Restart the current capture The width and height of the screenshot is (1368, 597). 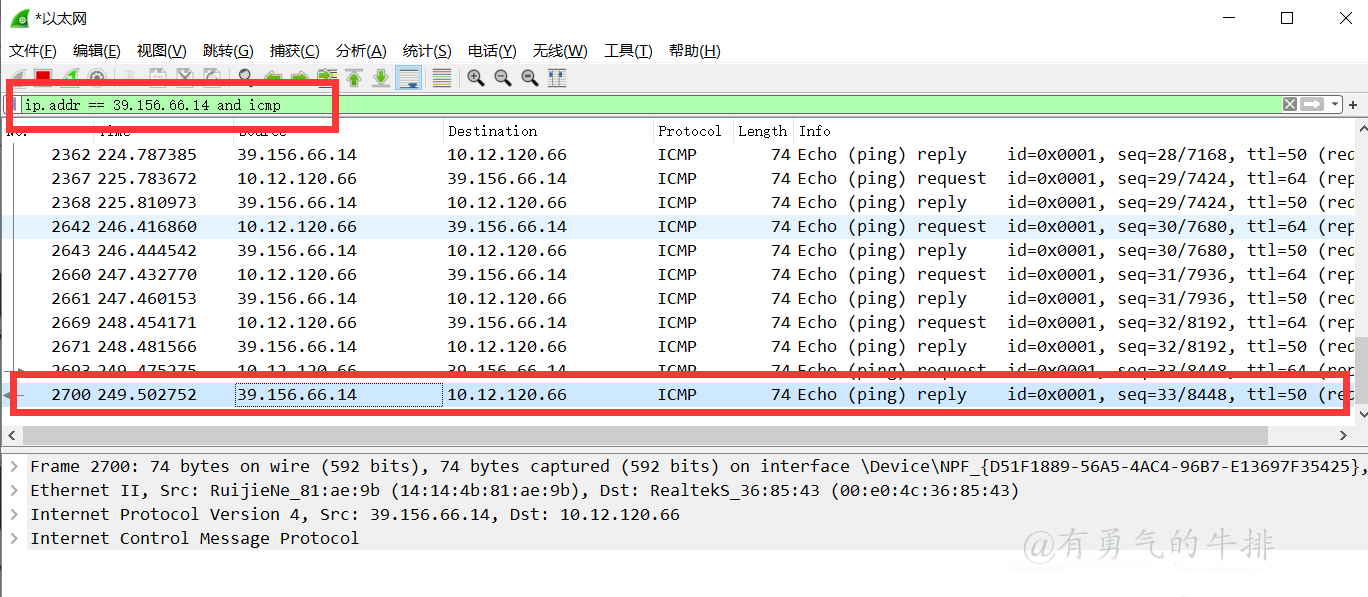coord(70,78)
